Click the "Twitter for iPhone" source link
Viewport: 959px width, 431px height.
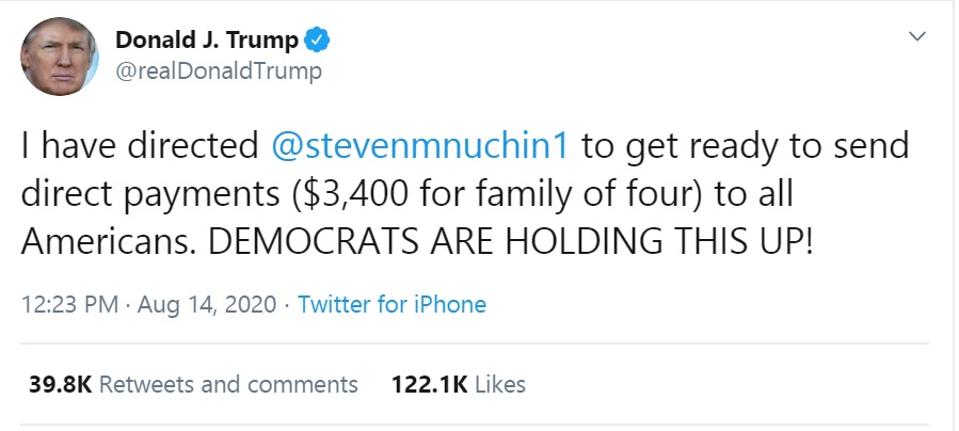click(x=392, y=305)
